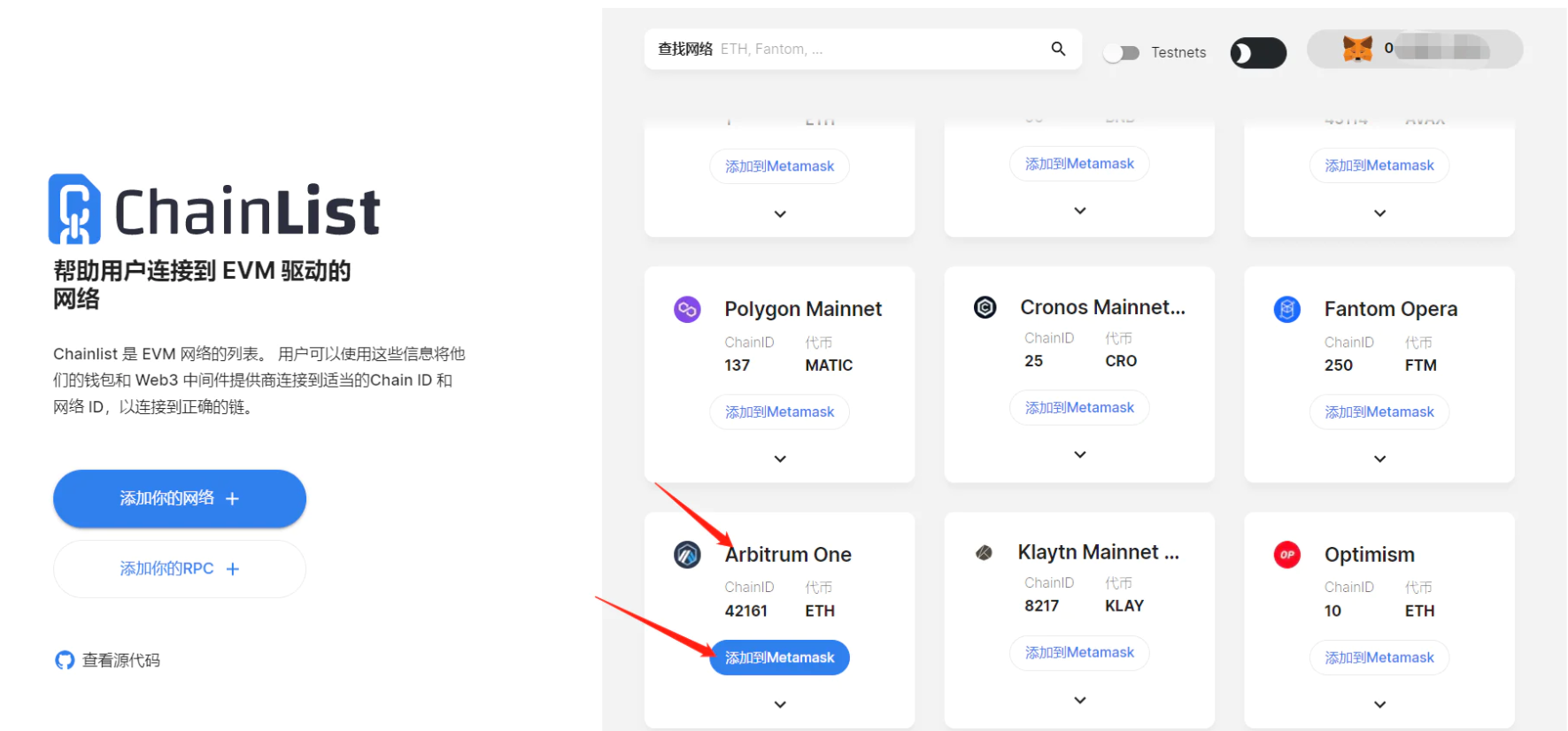The image size is (1568, 731).
Task: Click 添加到Metamask on top-left card
Action: (x=780, y=166)
